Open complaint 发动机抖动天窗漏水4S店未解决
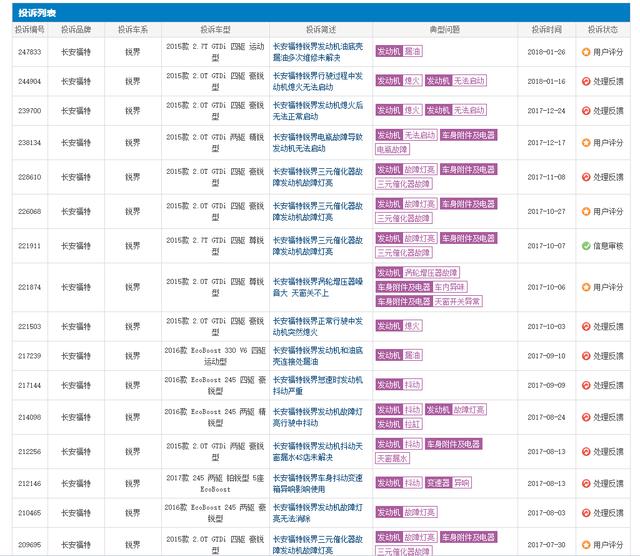 tap(318, 451)
